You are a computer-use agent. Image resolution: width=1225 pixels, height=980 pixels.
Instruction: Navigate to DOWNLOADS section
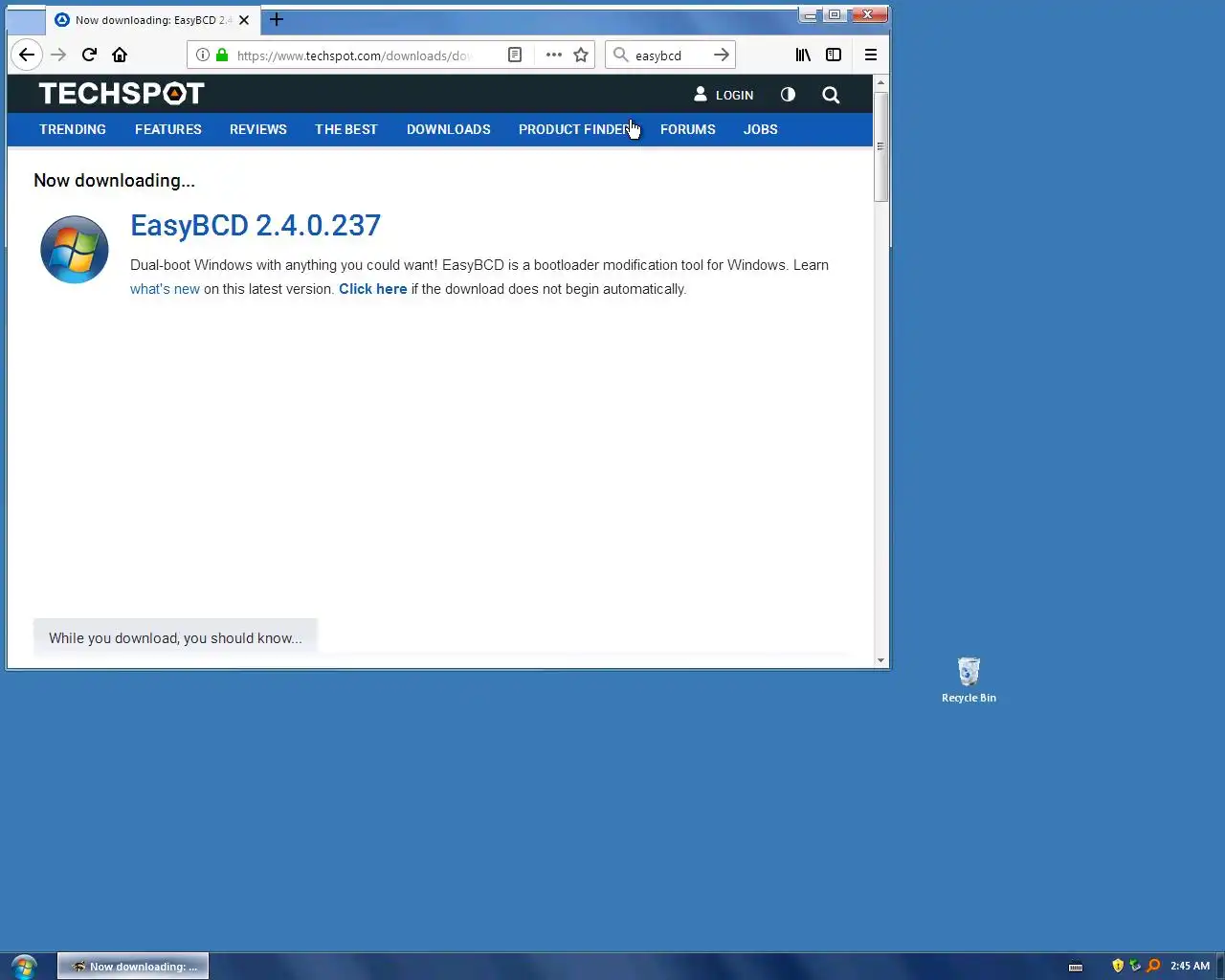click(x=449, y=129)
